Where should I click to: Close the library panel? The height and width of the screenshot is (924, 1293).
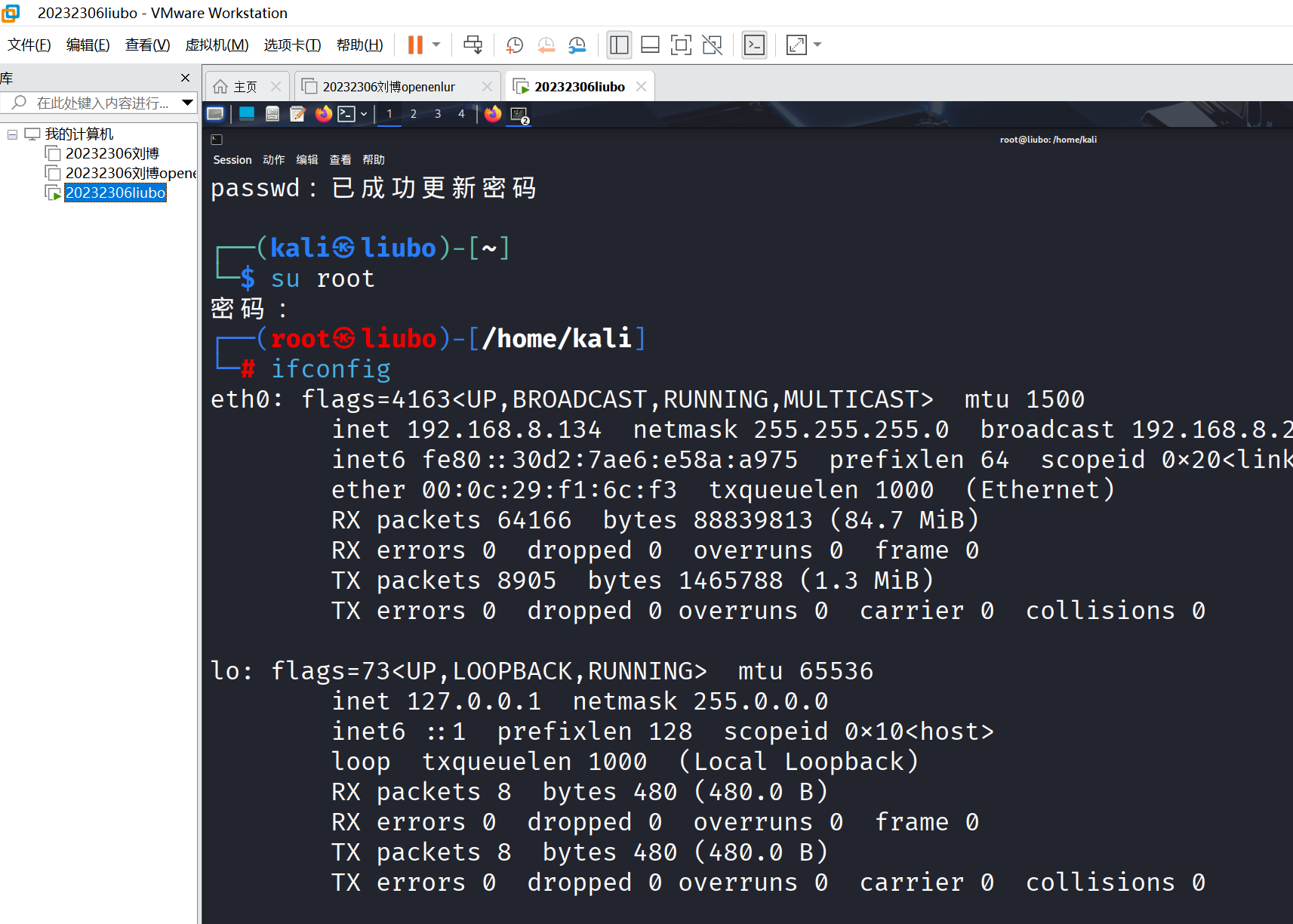point(186,78)
